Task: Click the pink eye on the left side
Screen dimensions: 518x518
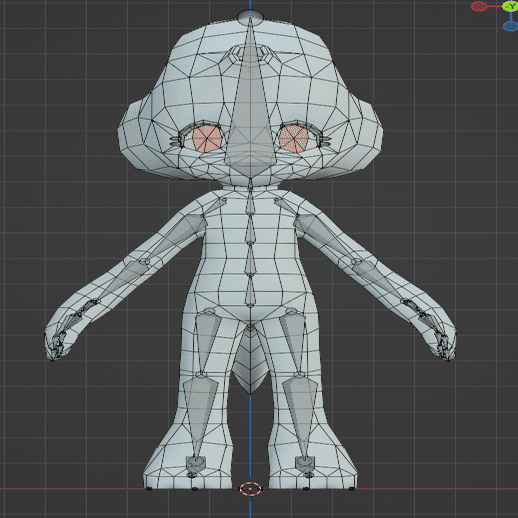Action: (207, 139)
